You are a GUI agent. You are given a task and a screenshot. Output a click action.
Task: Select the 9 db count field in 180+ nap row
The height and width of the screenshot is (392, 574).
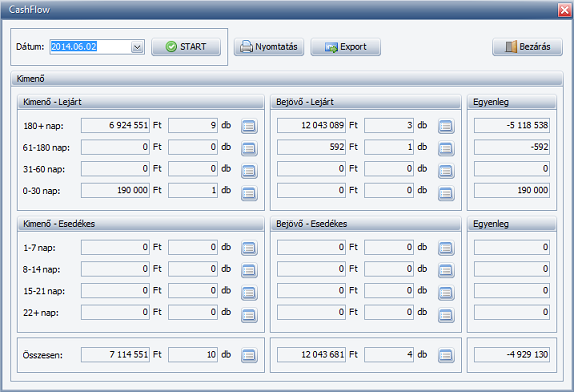click(193, 126)
